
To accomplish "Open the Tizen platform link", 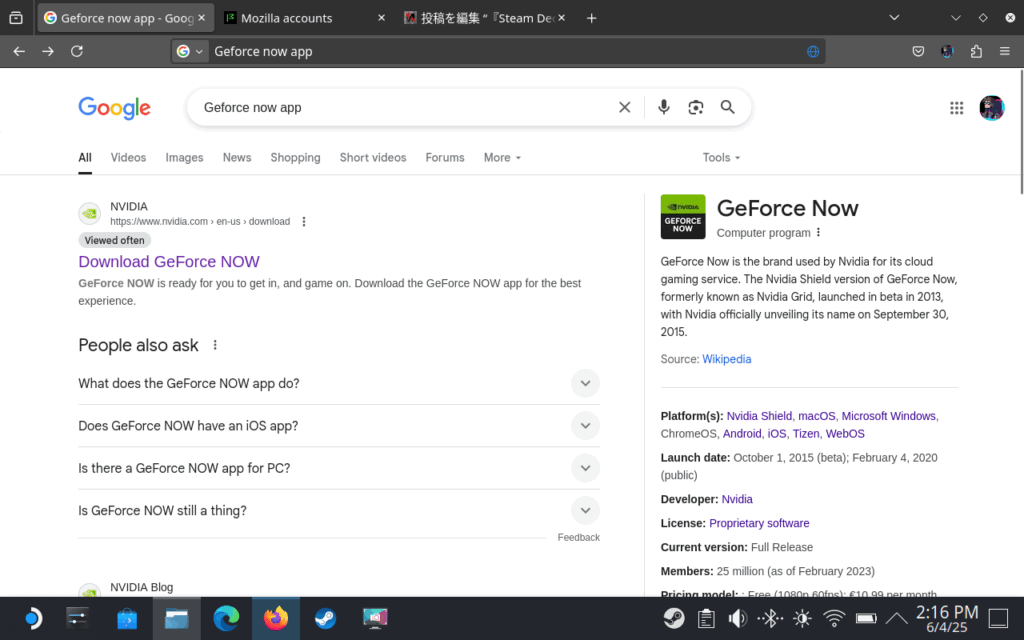I will (806, 434).
